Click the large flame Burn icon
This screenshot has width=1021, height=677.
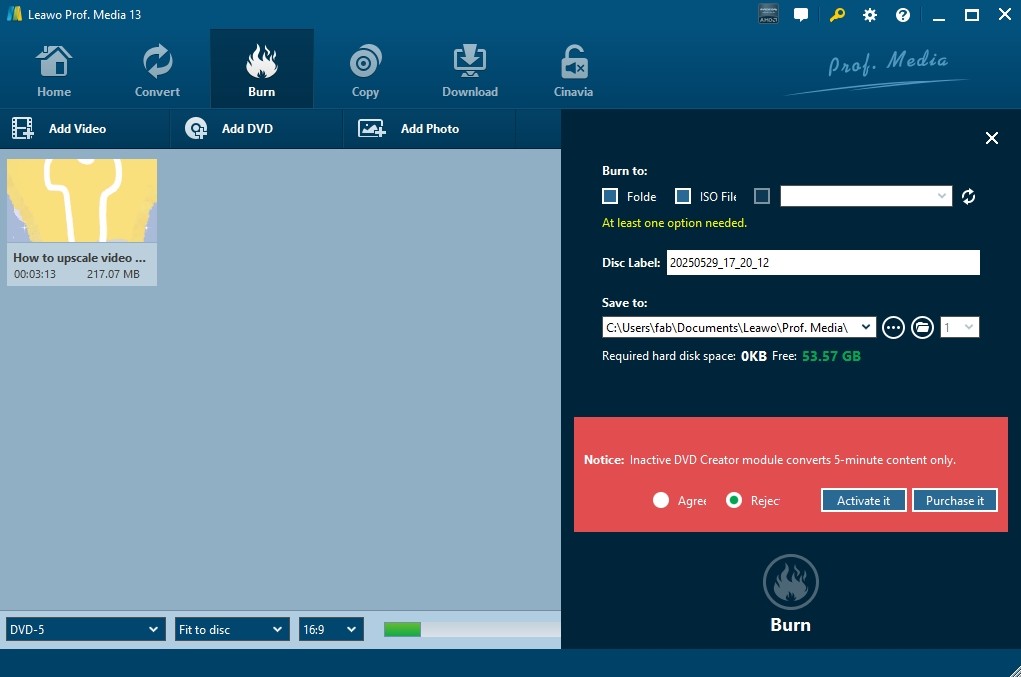coord(790,582)
